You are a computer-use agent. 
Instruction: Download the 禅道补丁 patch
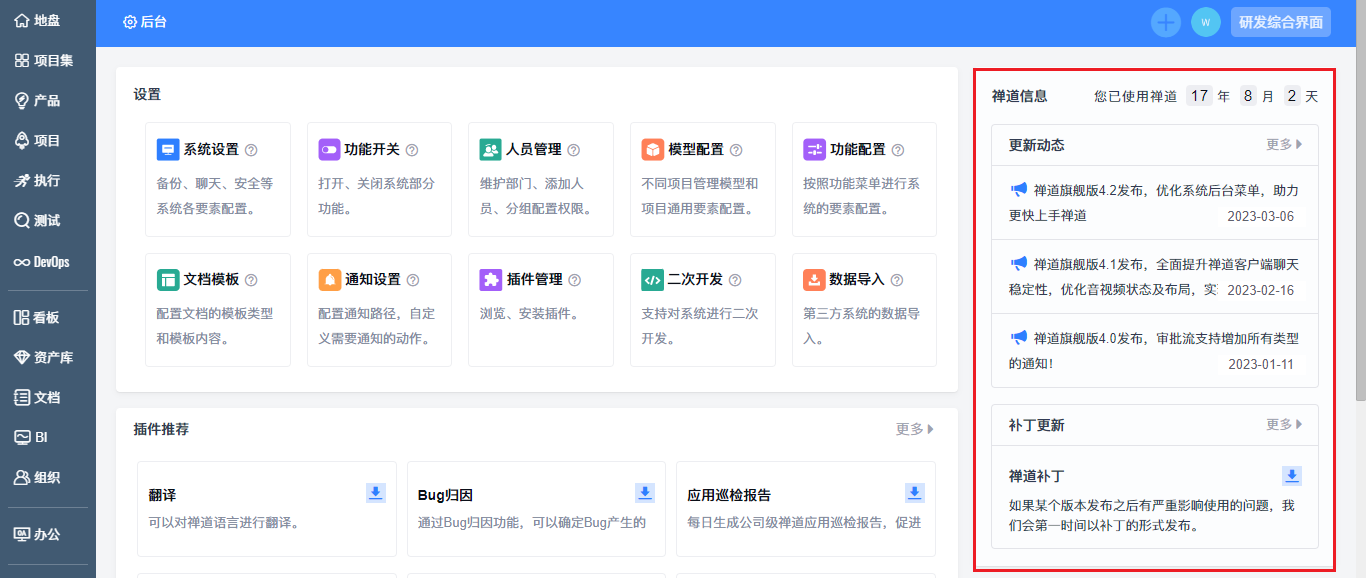(1292, 476)
